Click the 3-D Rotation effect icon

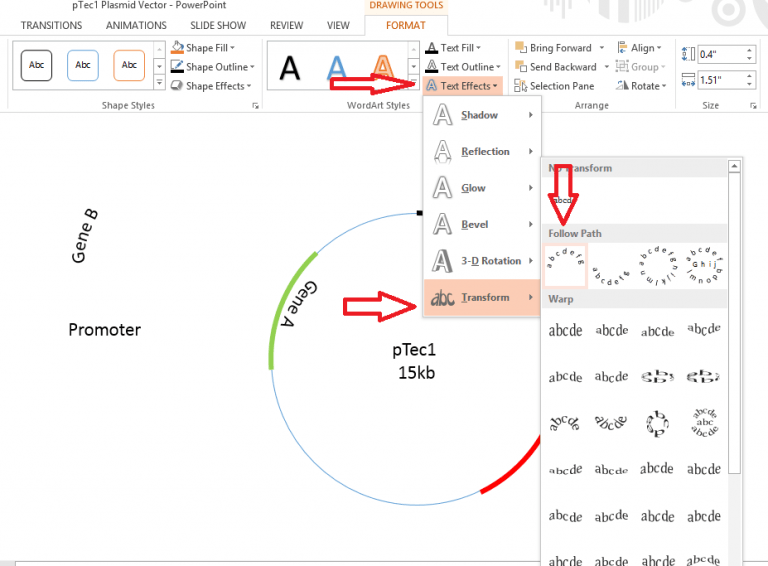click(x=442, y=261)
